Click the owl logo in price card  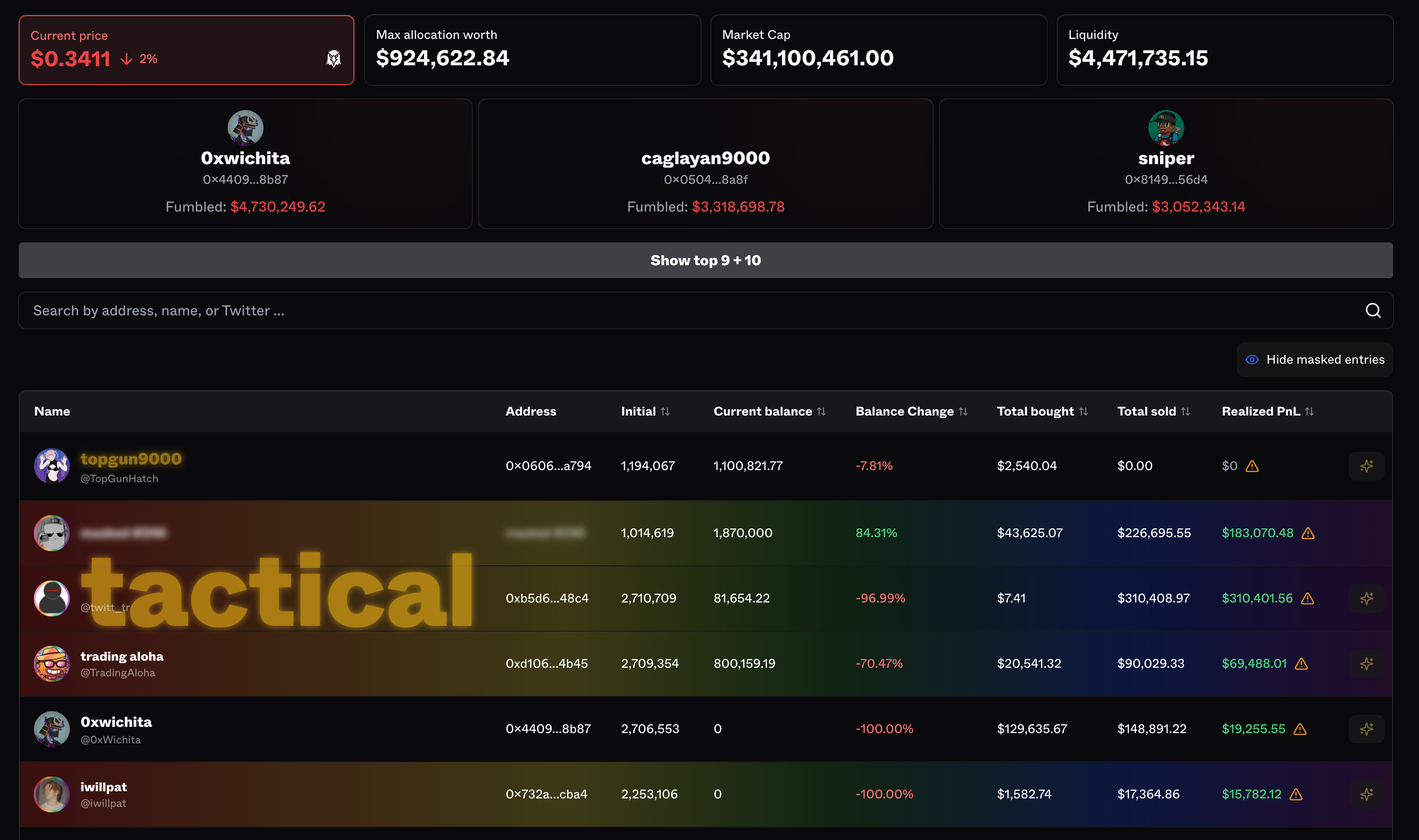pos(333,59)
